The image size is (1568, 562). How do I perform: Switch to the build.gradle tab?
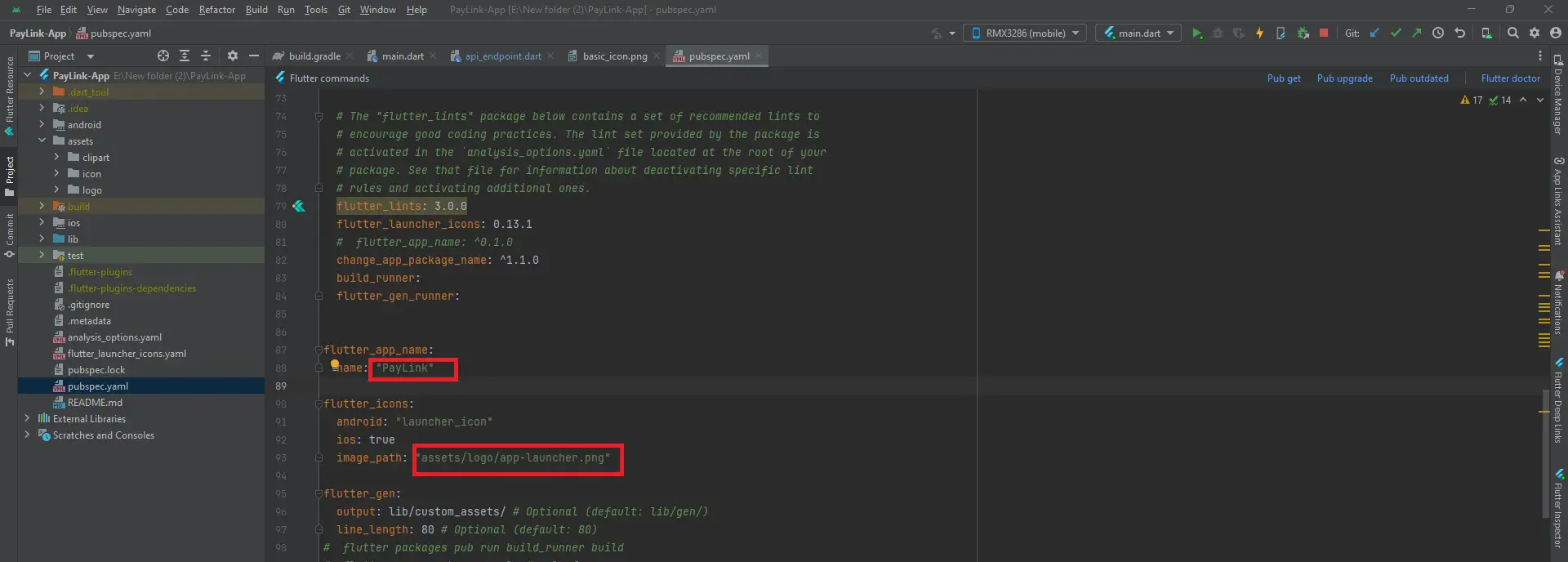[314, 56]
